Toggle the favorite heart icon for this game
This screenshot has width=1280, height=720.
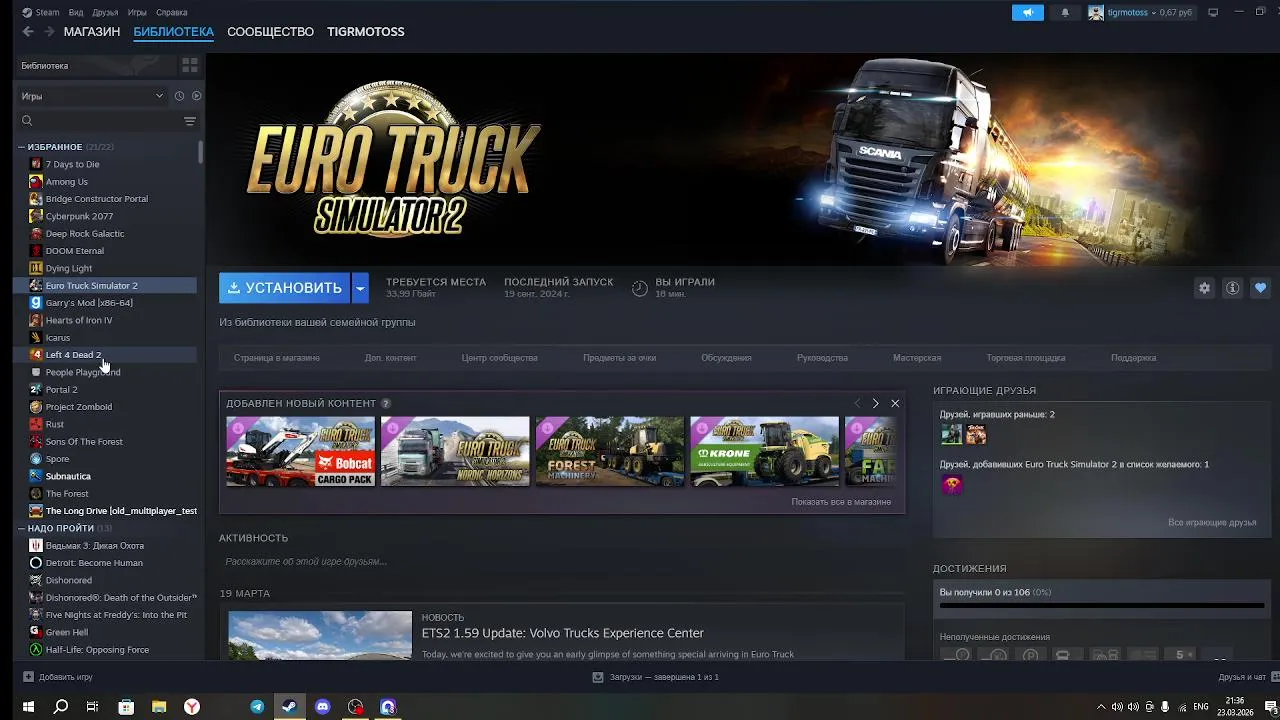point(1260,288)
